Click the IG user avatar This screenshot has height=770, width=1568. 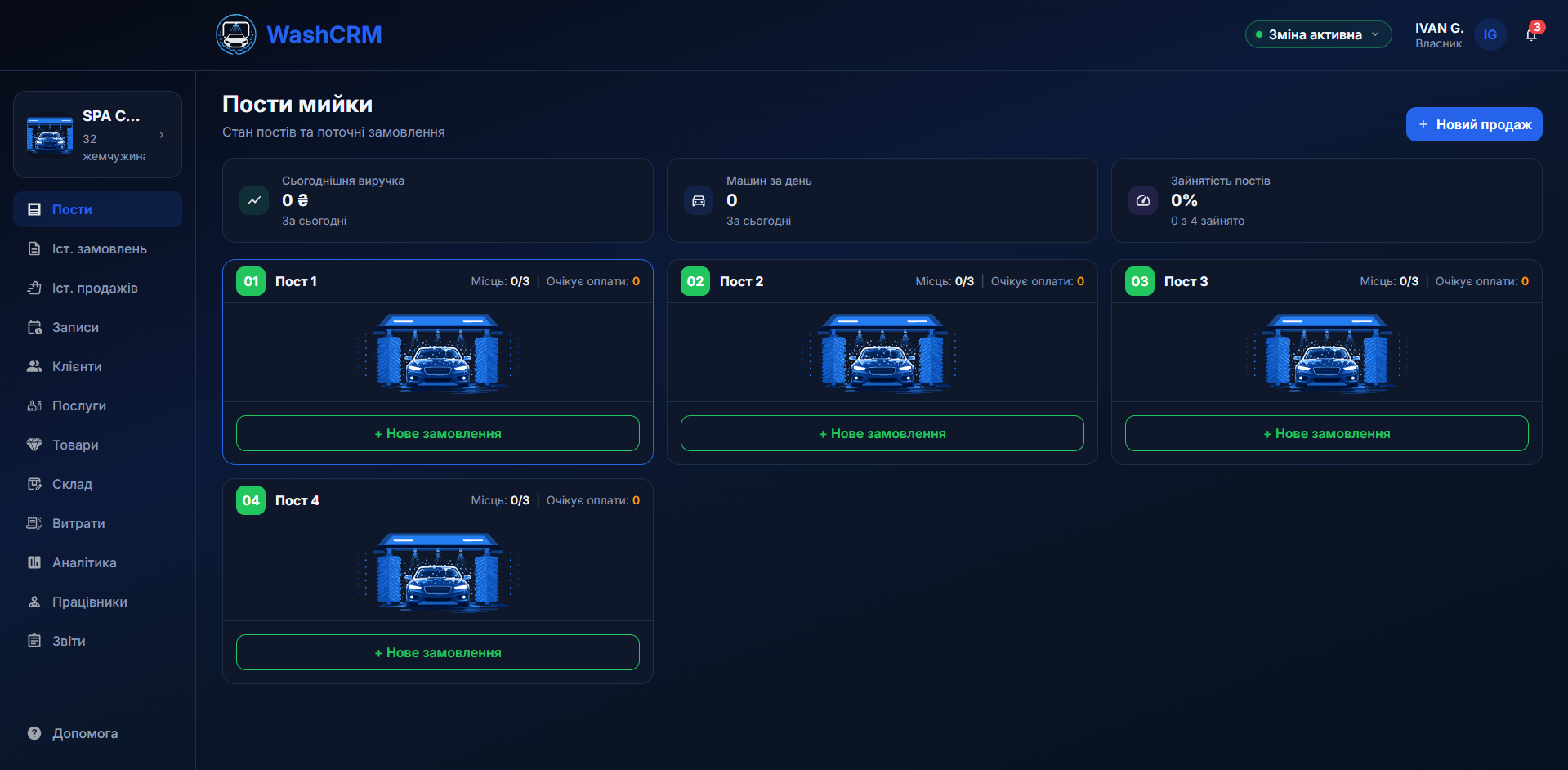[1490, 34]
